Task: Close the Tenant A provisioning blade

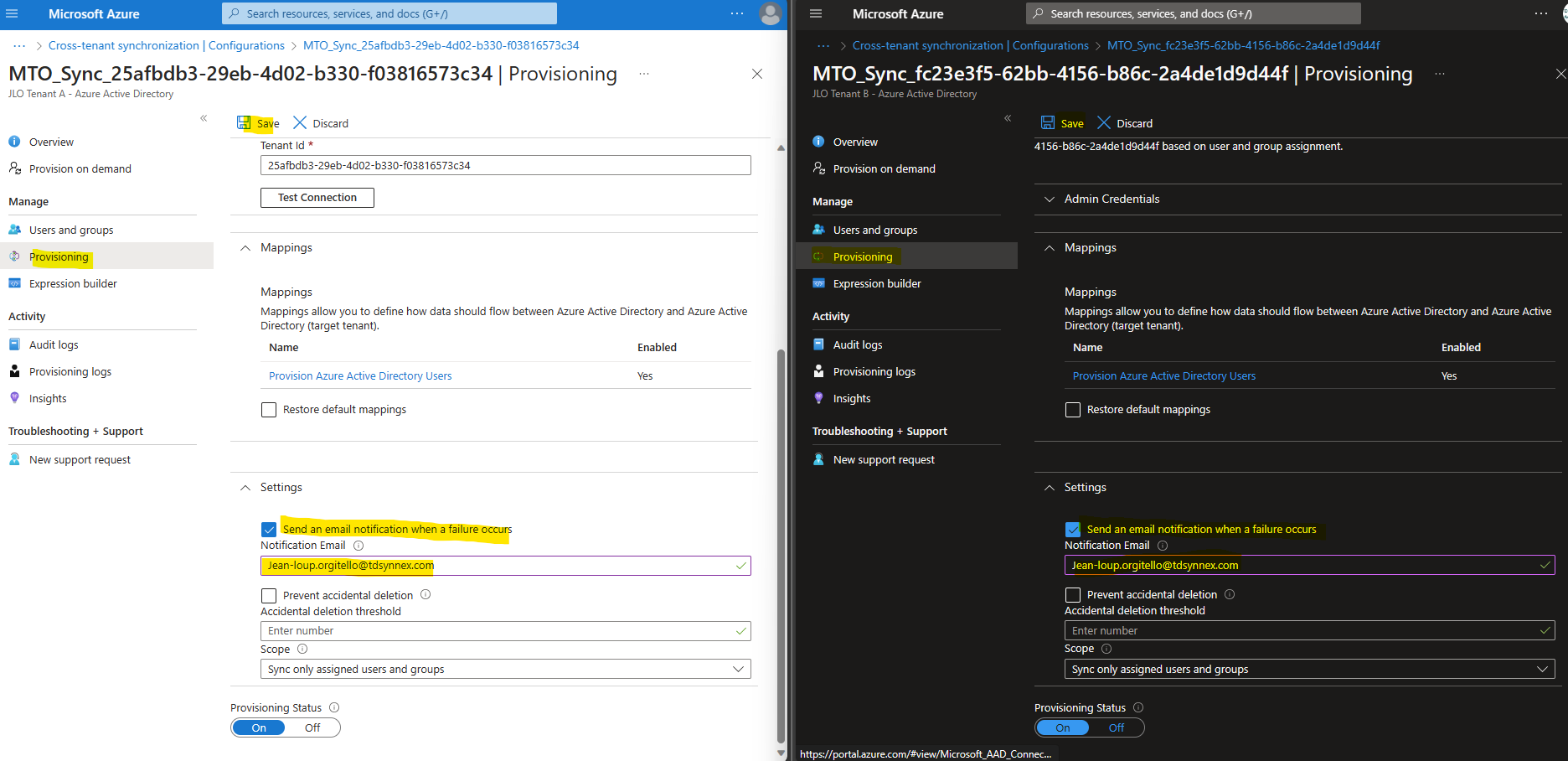Action: click(757, 74)
